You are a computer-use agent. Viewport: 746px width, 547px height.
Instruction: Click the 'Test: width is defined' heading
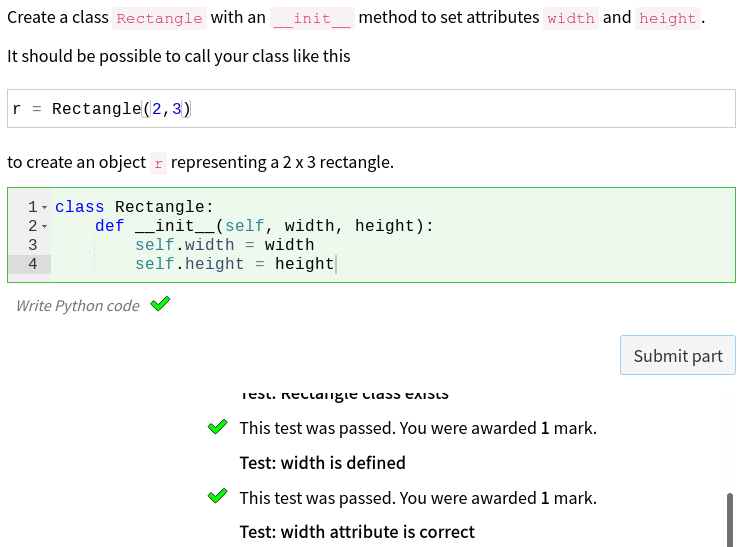click(322, 463)
